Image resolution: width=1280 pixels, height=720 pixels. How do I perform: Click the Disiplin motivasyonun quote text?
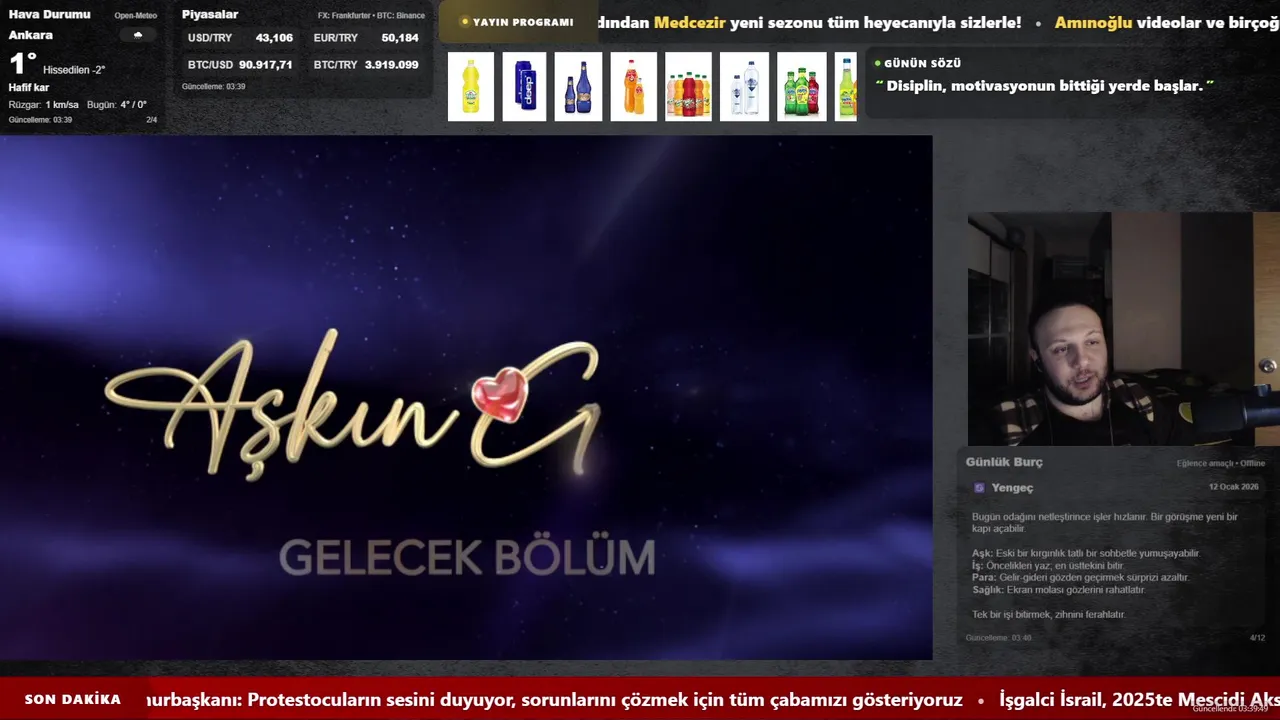(x=1045, y=86)
